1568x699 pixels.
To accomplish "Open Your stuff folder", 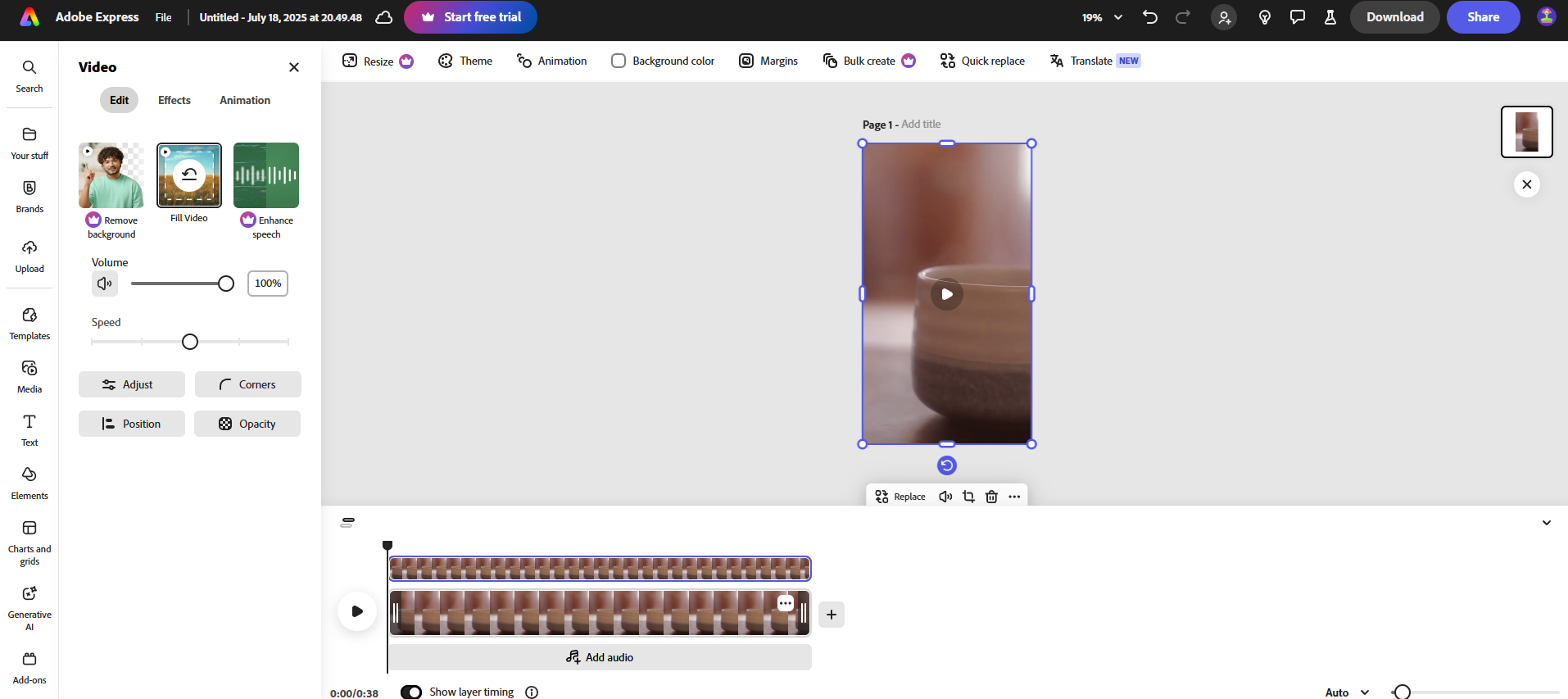I will pos(29,143).
